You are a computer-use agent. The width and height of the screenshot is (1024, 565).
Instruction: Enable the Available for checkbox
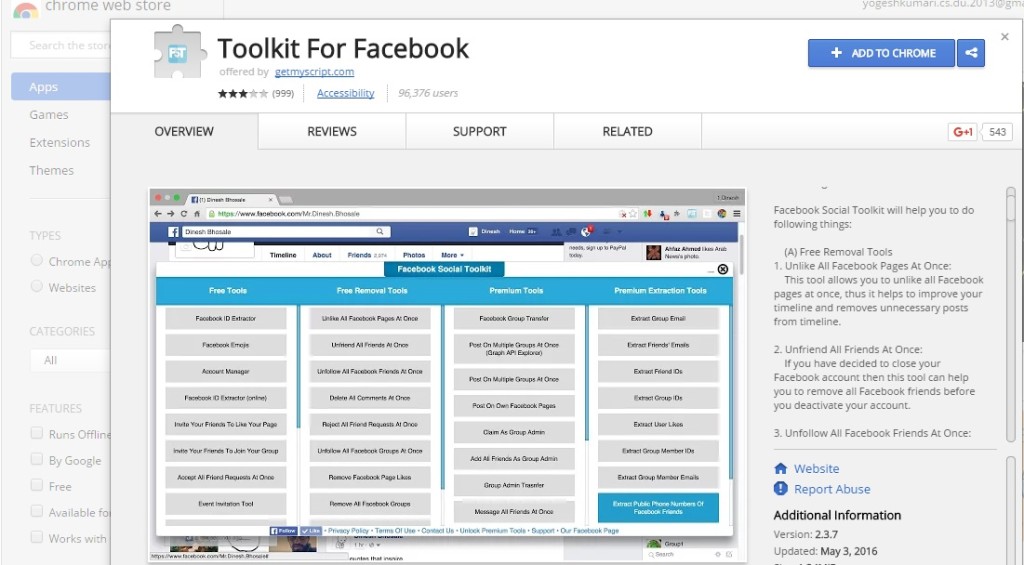pos(37,511)
